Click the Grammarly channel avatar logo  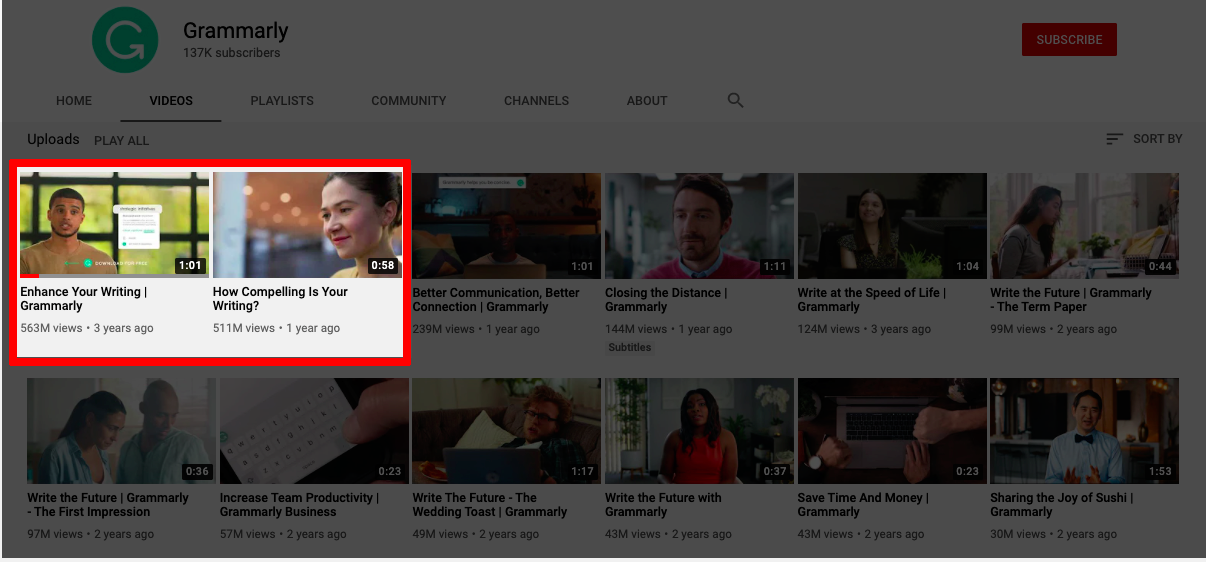[125, 40]
